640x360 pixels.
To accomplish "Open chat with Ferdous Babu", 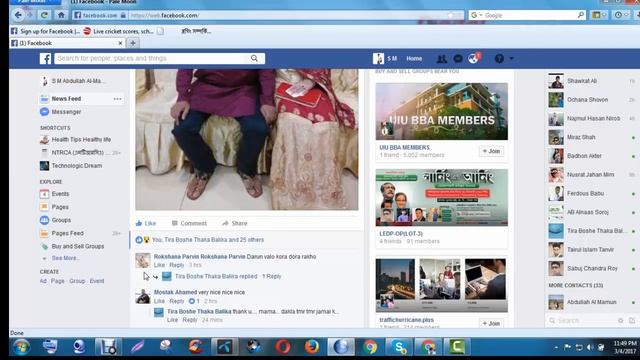I will [592, 193].
